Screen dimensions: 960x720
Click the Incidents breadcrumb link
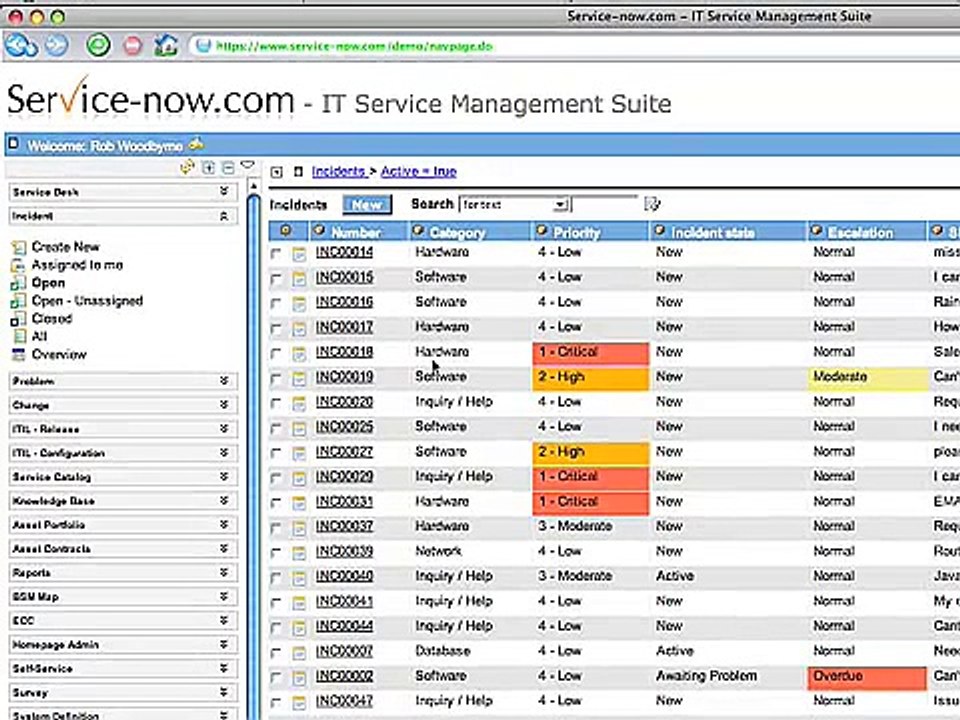pos(339,171)
